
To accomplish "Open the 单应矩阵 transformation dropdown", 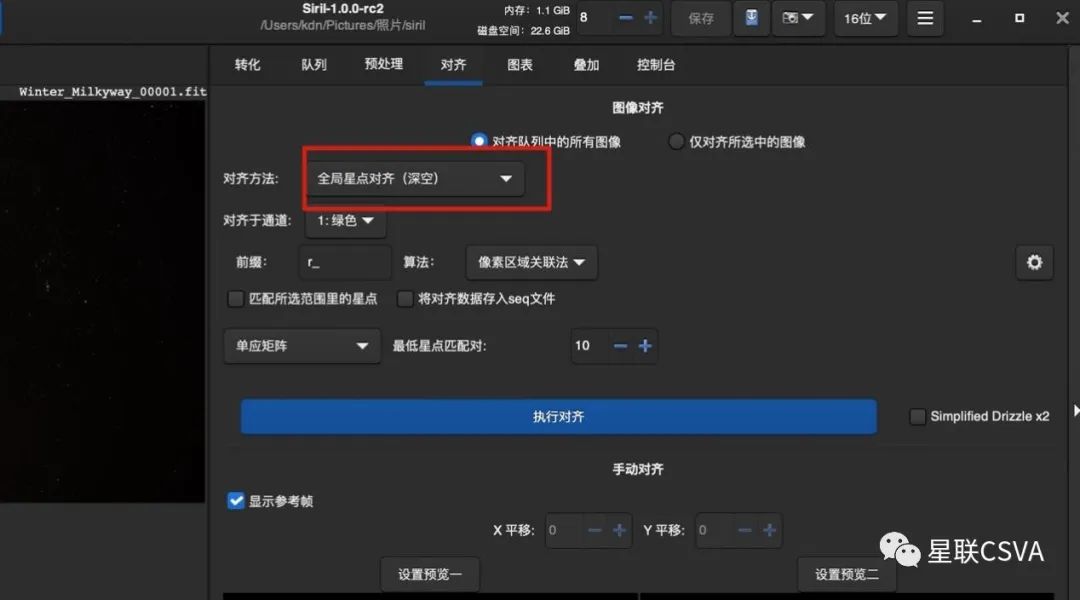I will pos(301,346).
